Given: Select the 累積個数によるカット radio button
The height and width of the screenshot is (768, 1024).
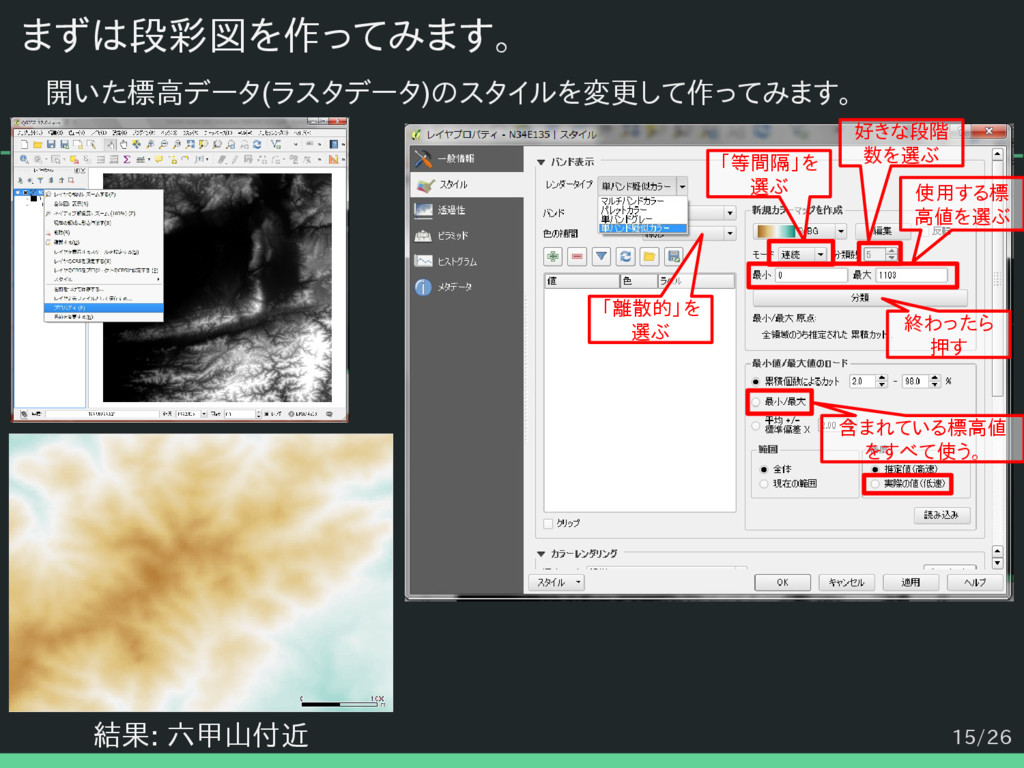Looking at the screenshot, I should 756,381.
